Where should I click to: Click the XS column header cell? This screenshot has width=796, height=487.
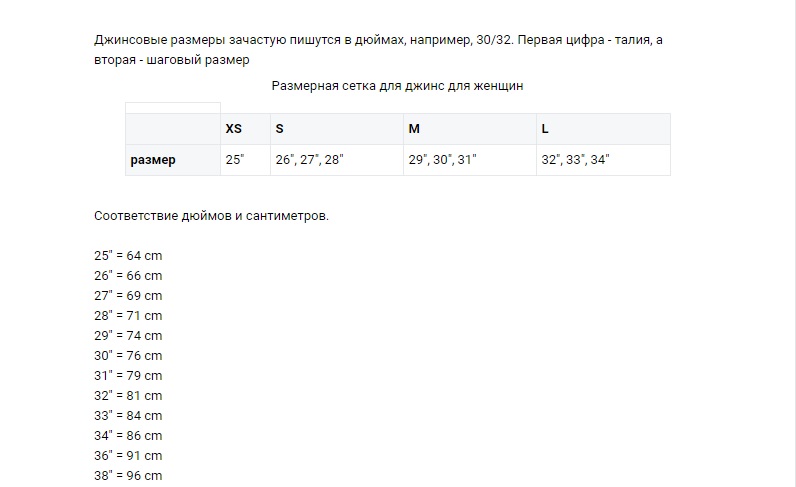tap(245, 129)
